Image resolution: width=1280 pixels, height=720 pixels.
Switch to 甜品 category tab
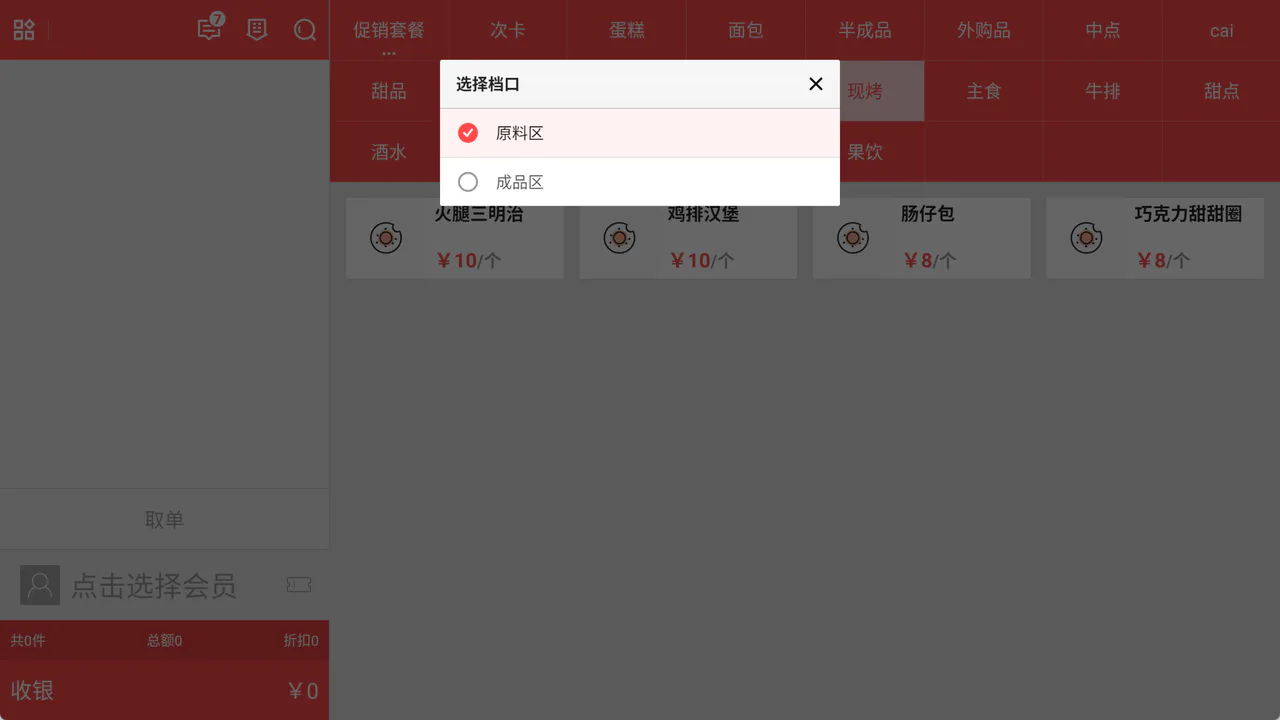click(389, 91)
